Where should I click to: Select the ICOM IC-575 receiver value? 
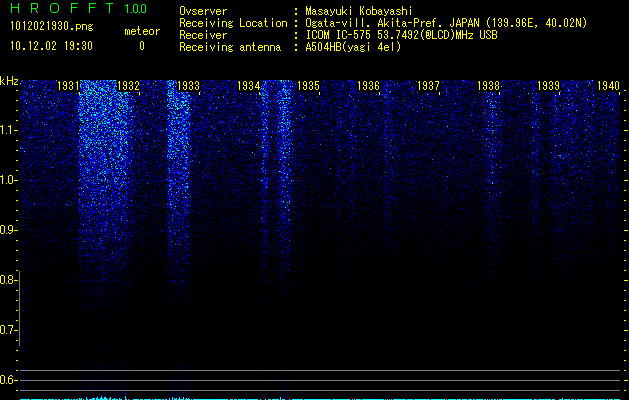[401, 35]
